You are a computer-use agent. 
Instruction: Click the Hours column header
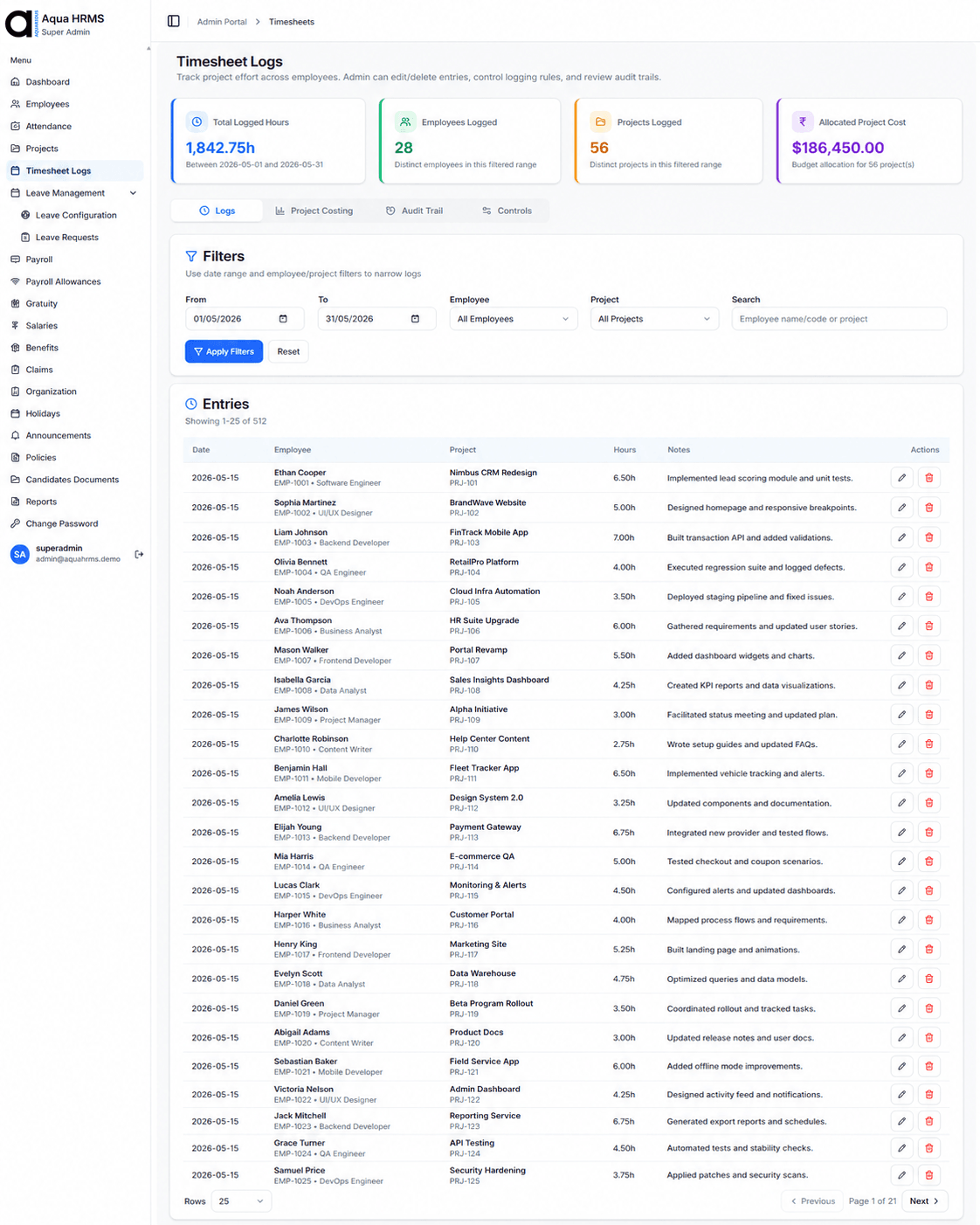(x=625, y=450)
